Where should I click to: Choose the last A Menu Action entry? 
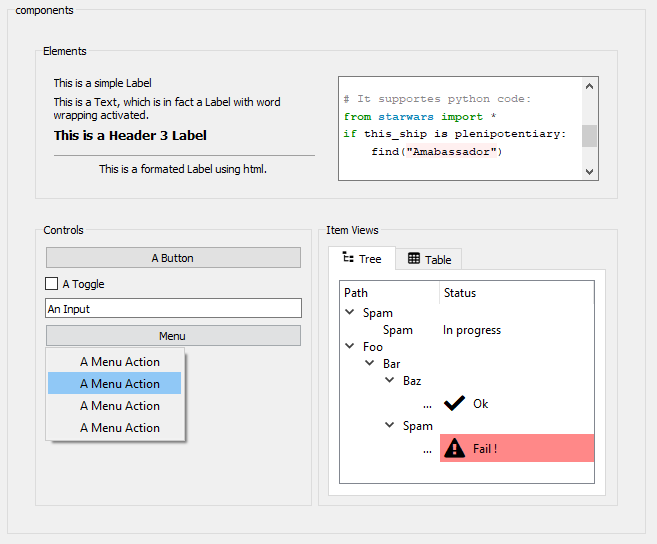tap(119, 428)
